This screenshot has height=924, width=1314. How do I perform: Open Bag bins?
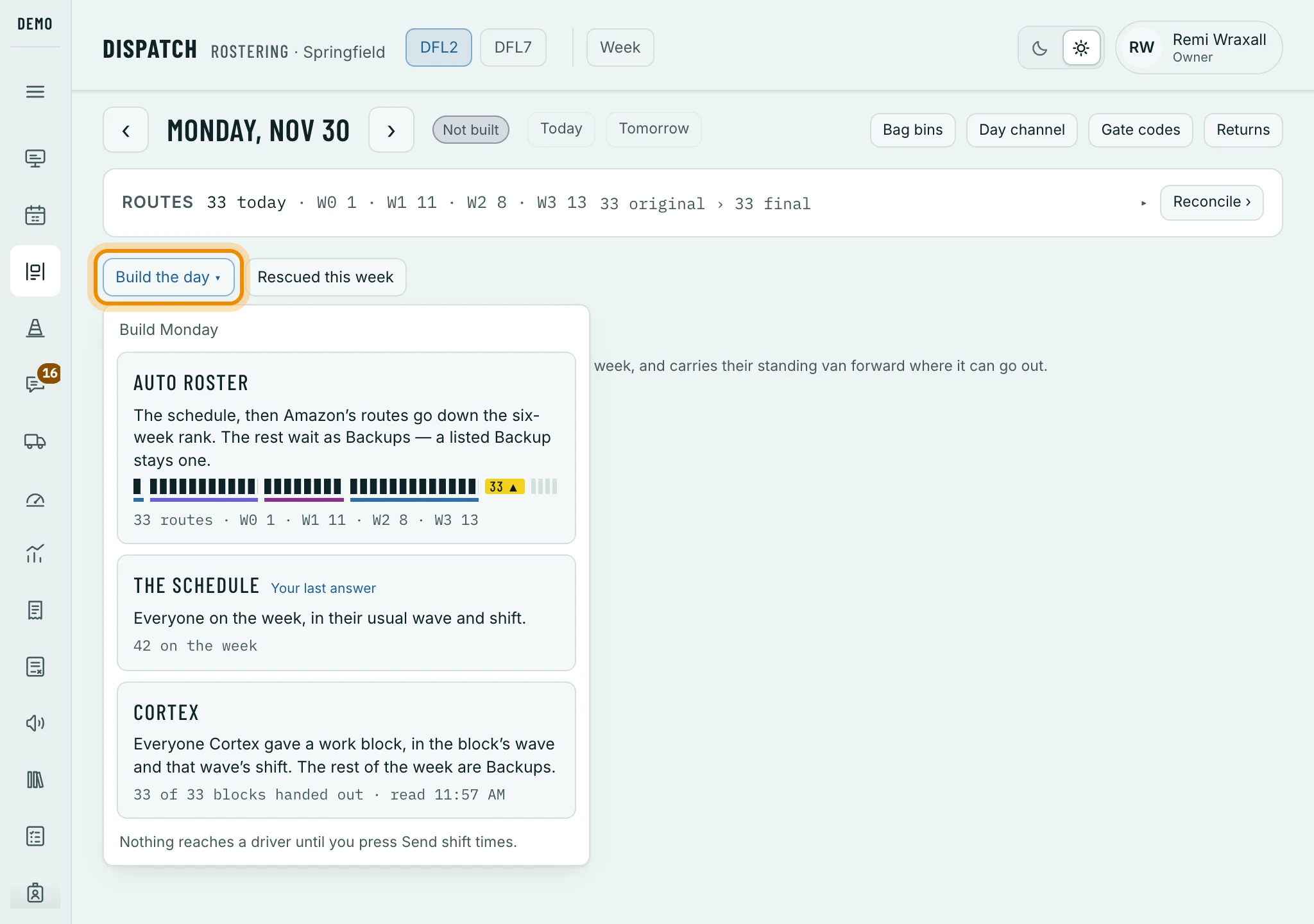912,130
